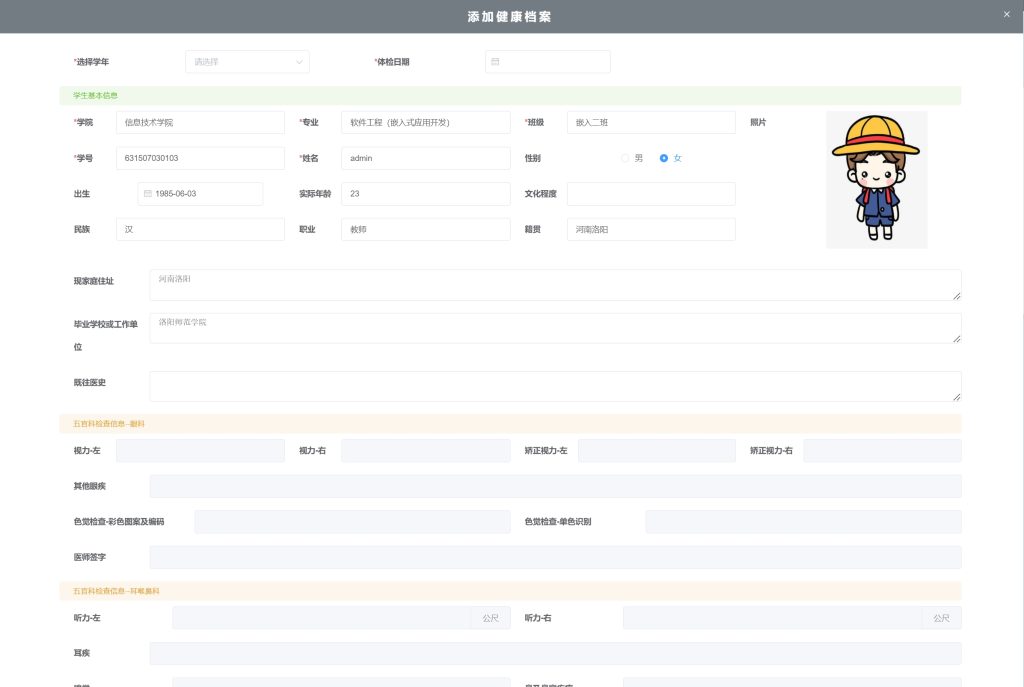This screenshot has height=687, width=1024.
Task: Click the 听力-右 input field
Action: pos(773,618)
